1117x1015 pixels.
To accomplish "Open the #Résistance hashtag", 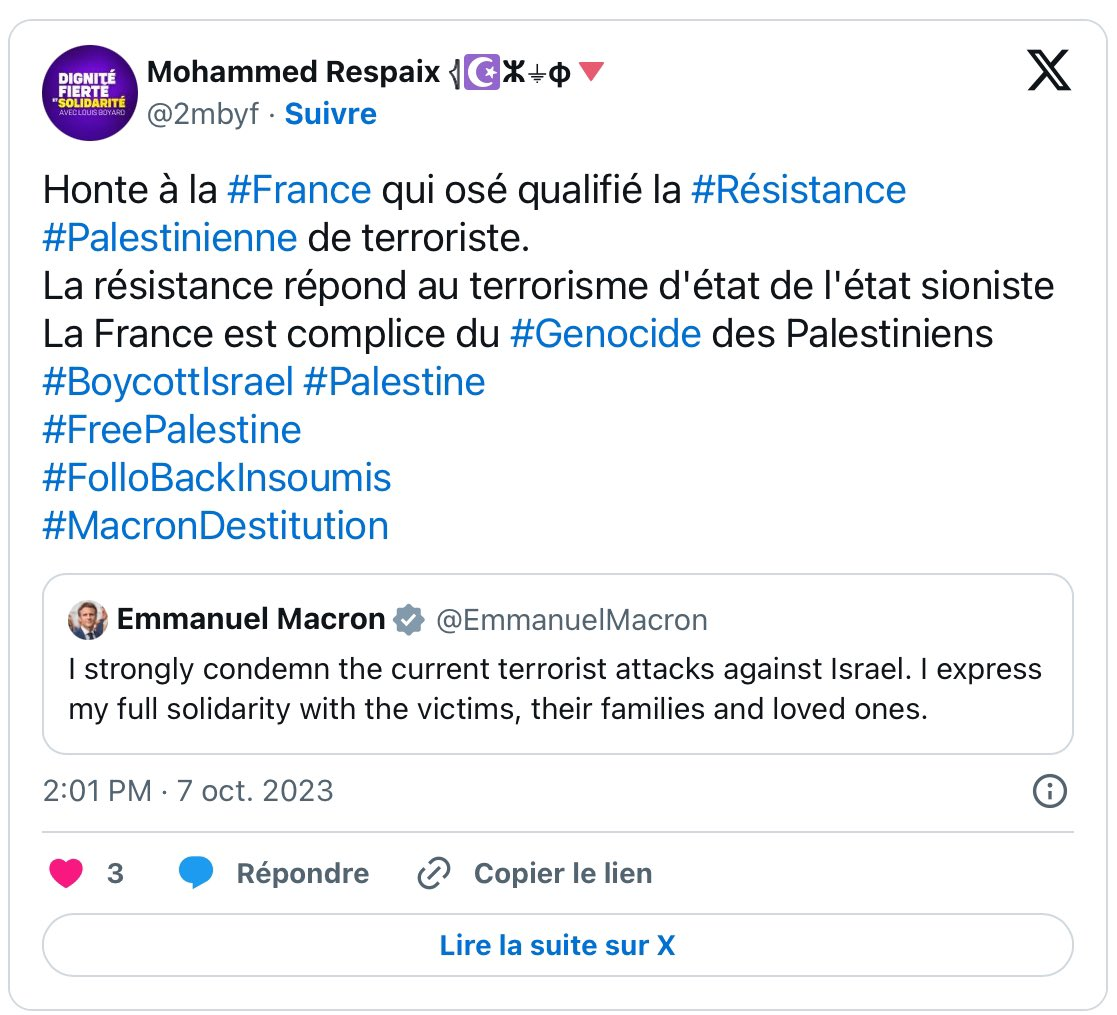I will point(798,189).
